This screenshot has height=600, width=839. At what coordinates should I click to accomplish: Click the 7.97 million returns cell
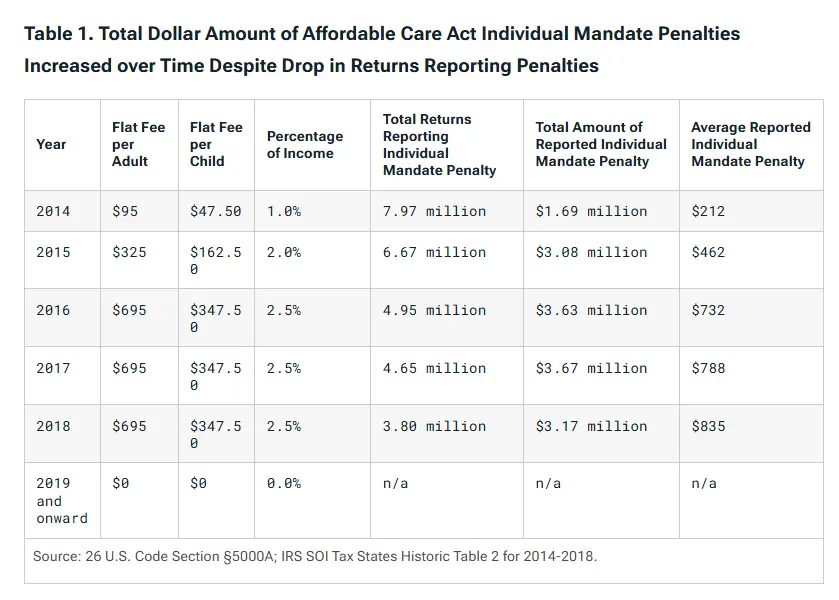coord(434,211)
